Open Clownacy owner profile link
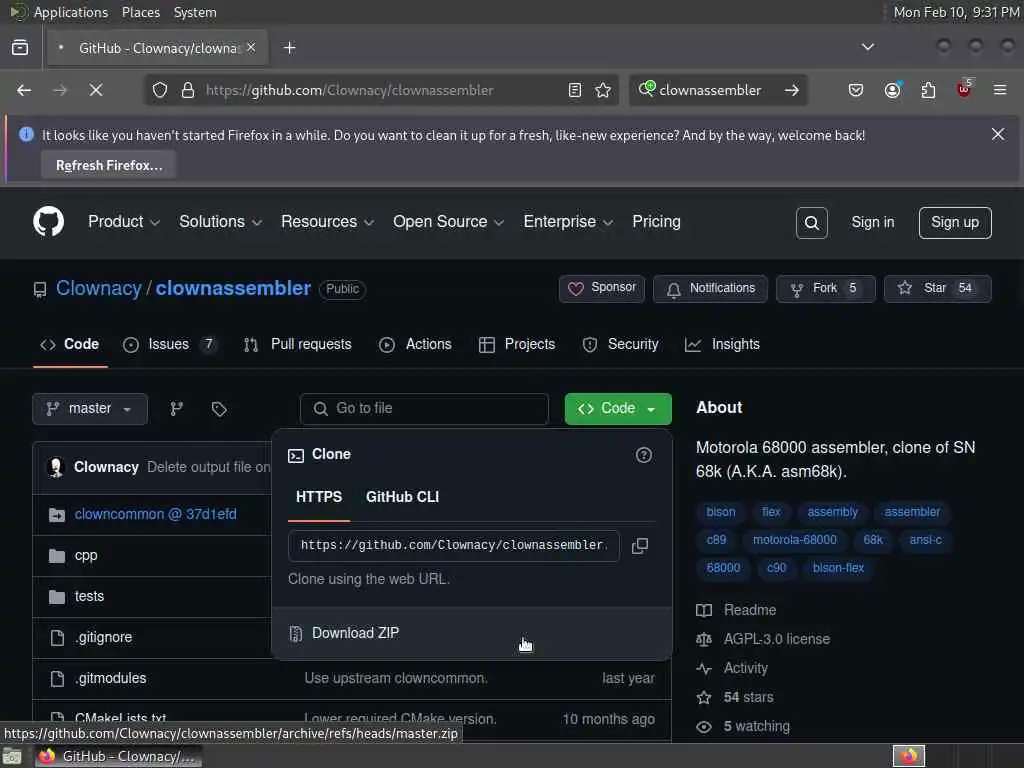The image size is (1024, 768). pos(99,288)
